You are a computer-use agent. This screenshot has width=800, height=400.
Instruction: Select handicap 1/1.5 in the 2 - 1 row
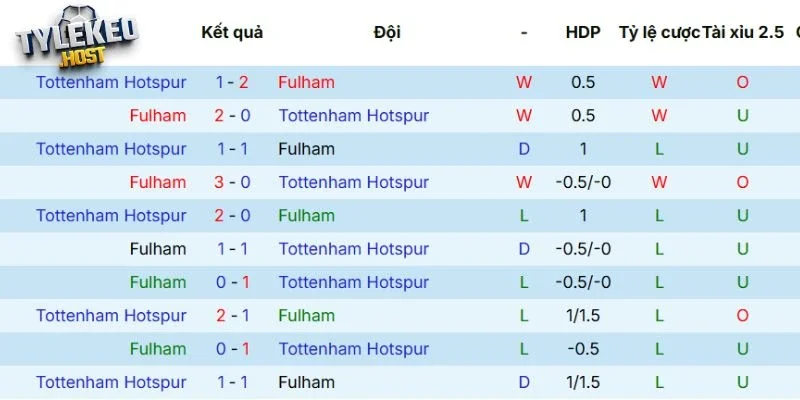pos(583,316)
